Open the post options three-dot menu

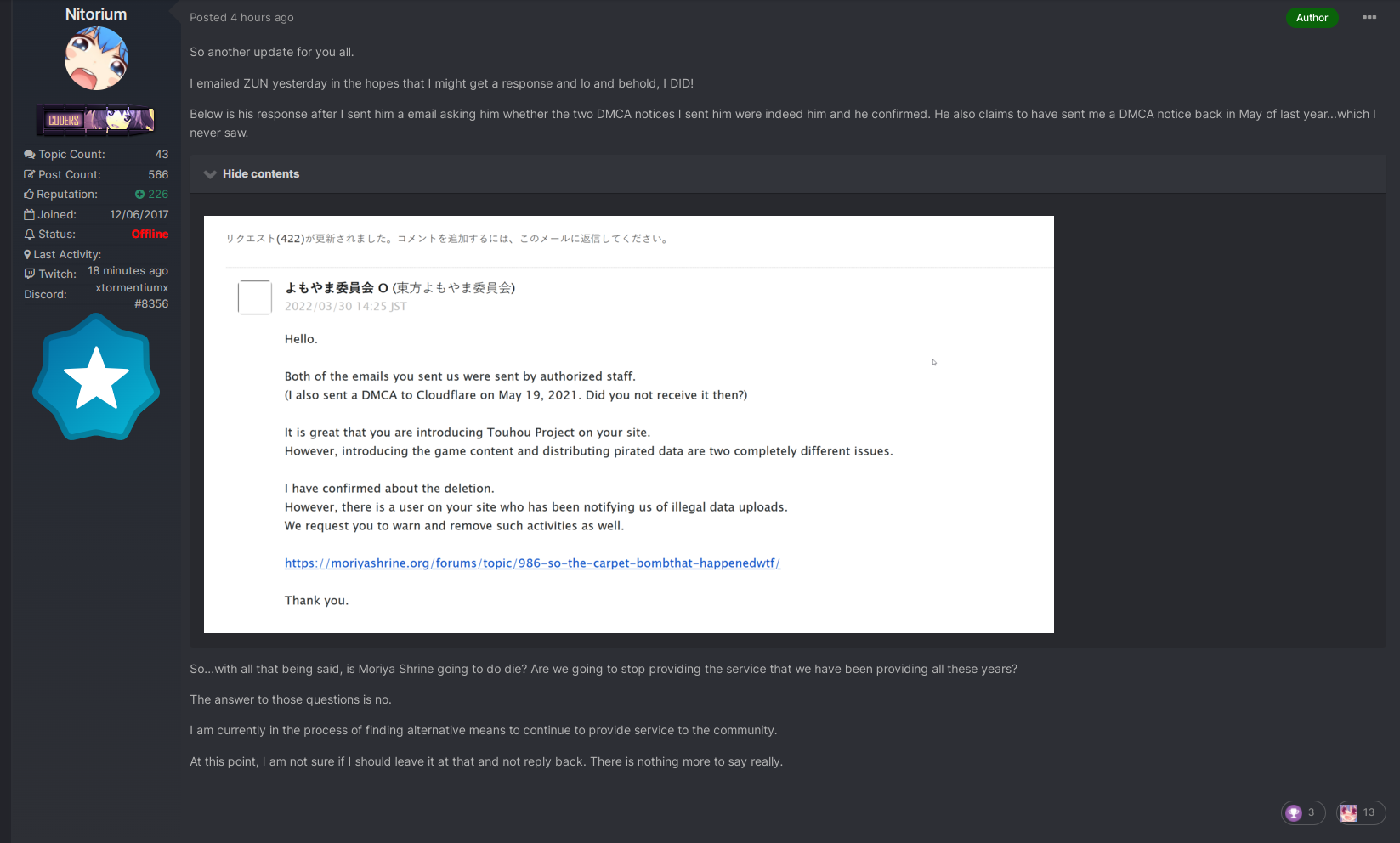(x=1369, y=17)
